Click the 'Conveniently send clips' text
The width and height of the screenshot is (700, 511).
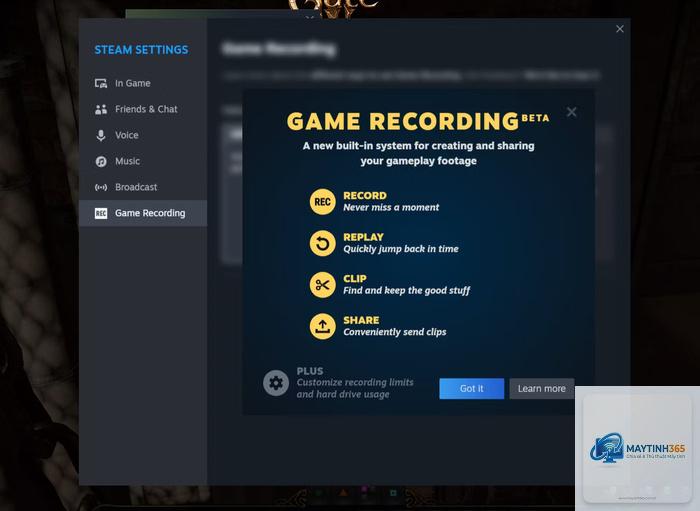[395, 332]
